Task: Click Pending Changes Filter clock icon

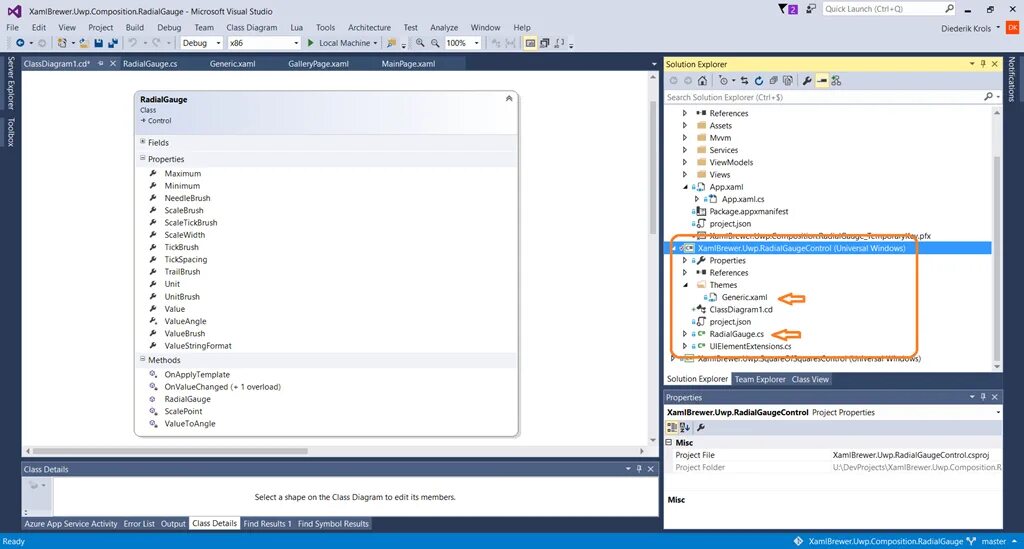Action: pos(723,81)
